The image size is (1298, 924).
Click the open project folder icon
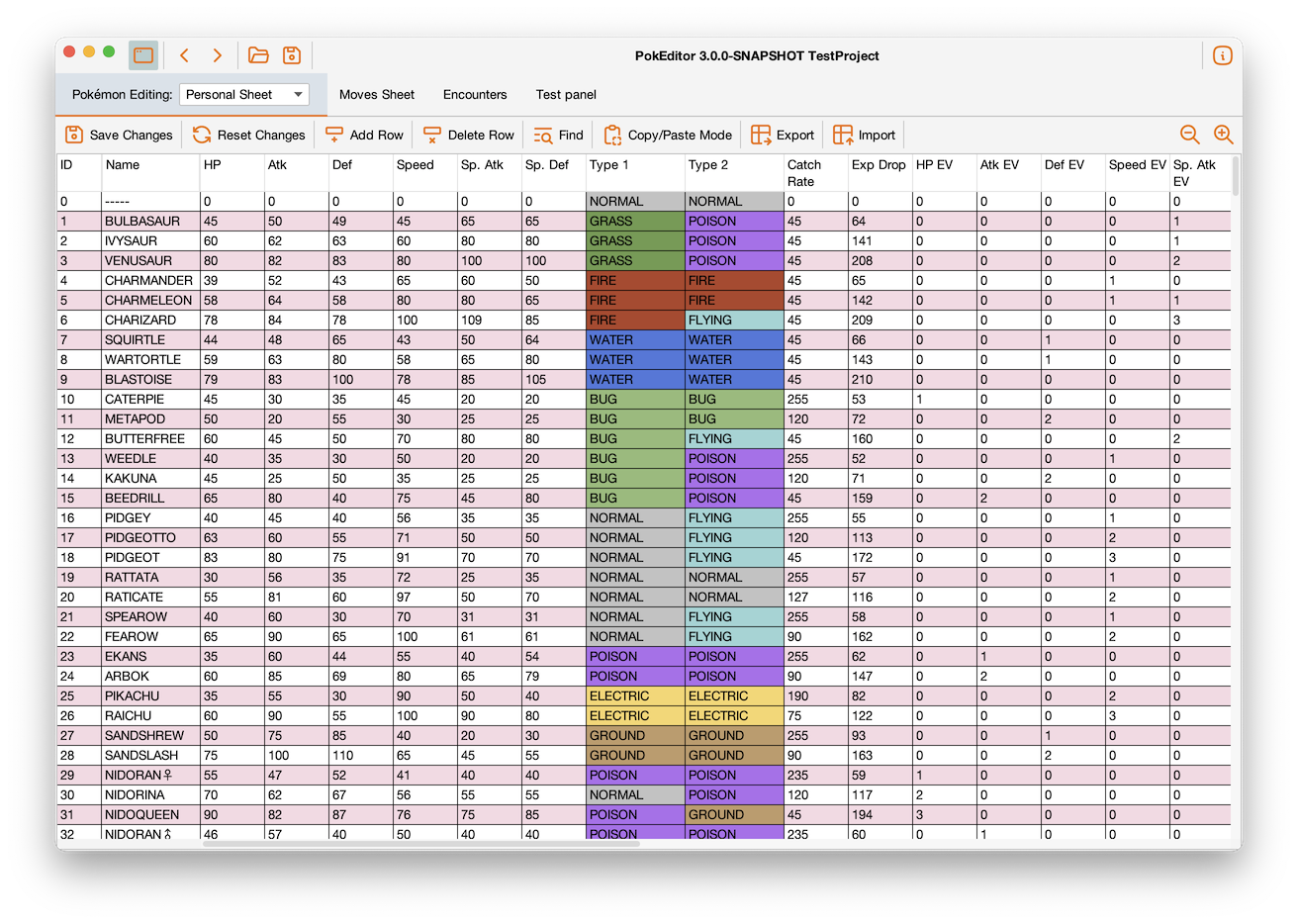[258, 55]
